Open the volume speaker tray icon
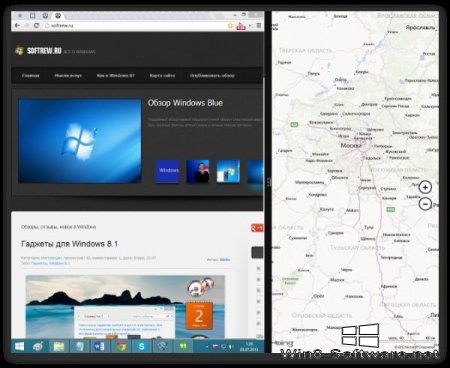 click(231, 347)
